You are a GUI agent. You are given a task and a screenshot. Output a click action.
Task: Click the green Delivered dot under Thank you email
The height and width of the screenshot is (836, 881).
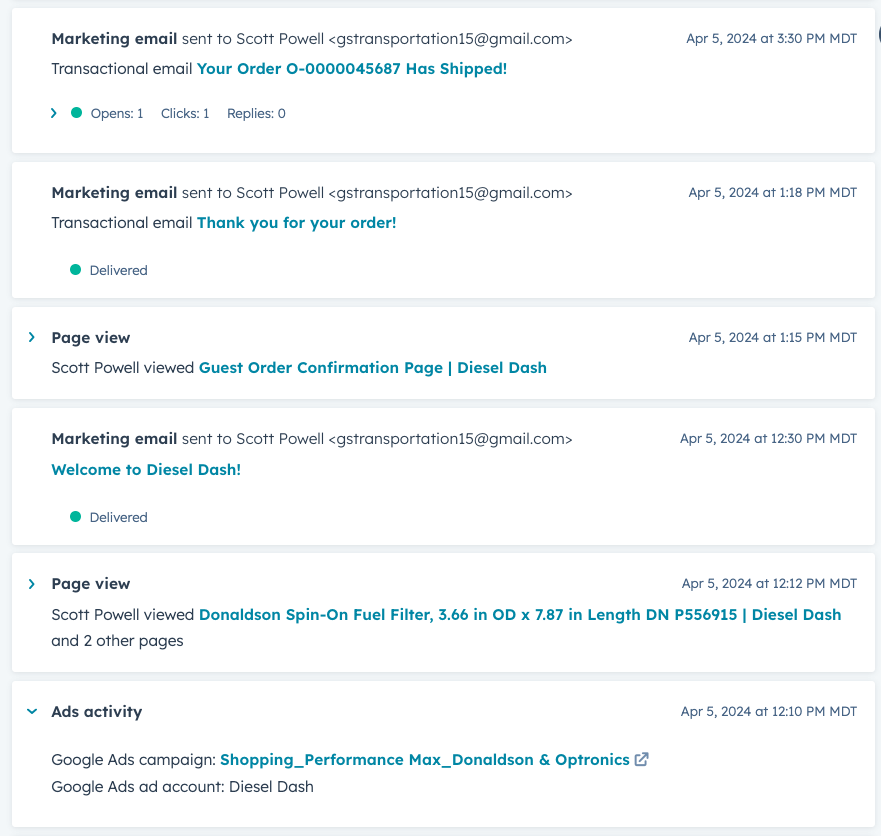tap(75, 270)
